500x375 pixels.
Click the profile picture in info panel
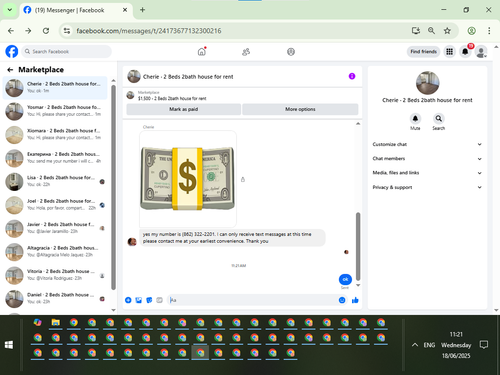pos(427,83)
